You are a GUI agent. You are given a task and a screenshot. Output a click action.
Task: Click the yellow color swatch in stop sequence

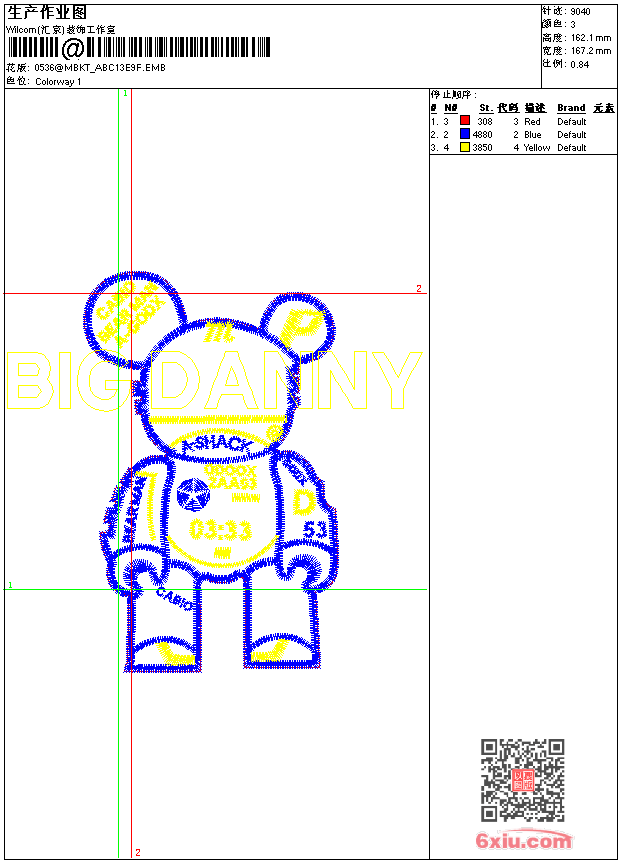(465, 147)
